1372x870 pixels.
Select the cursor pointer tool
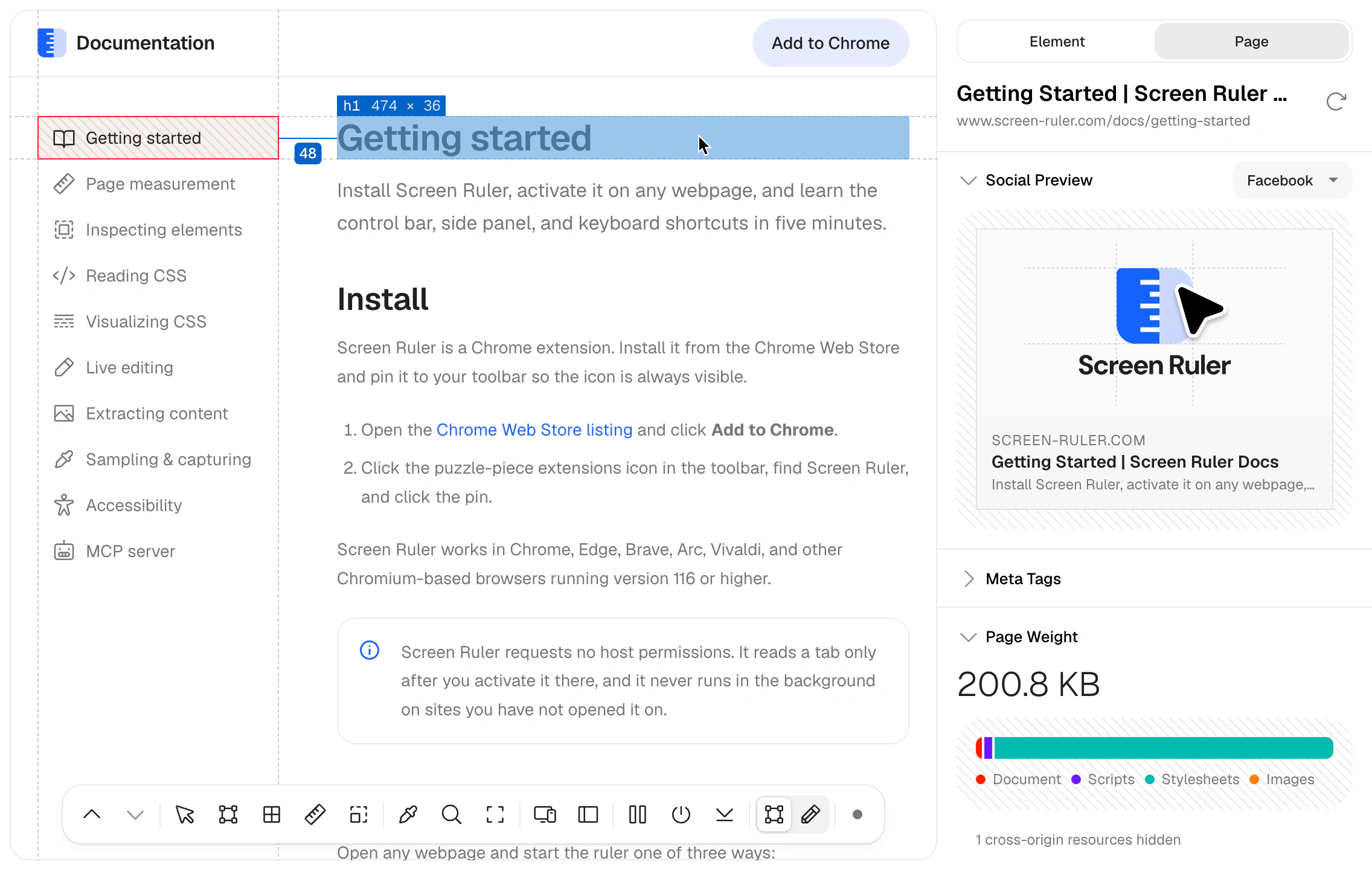(185, 814)
